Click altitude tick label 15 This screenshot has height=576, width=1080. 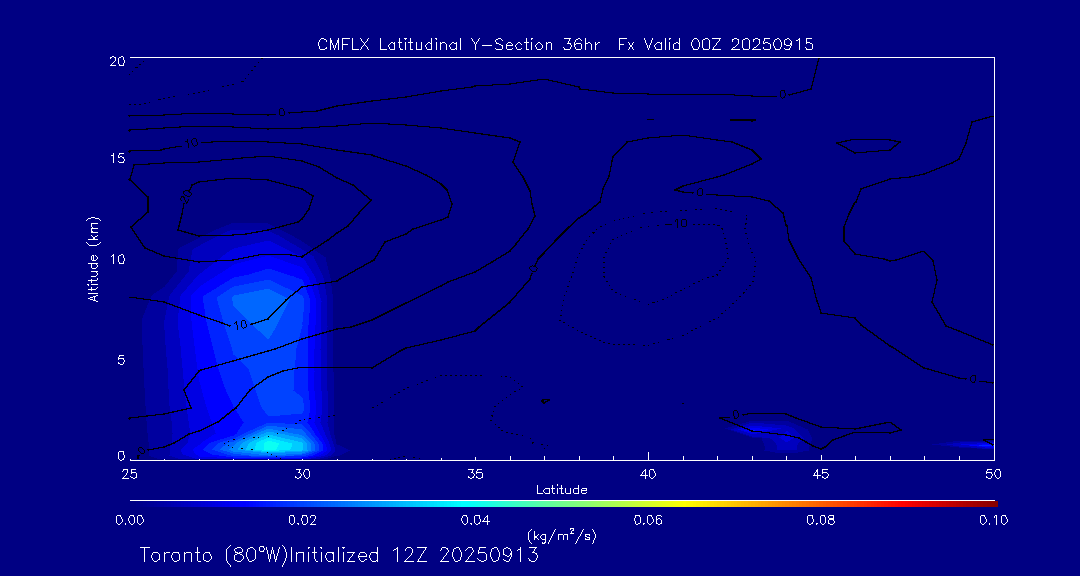[116, 158]
